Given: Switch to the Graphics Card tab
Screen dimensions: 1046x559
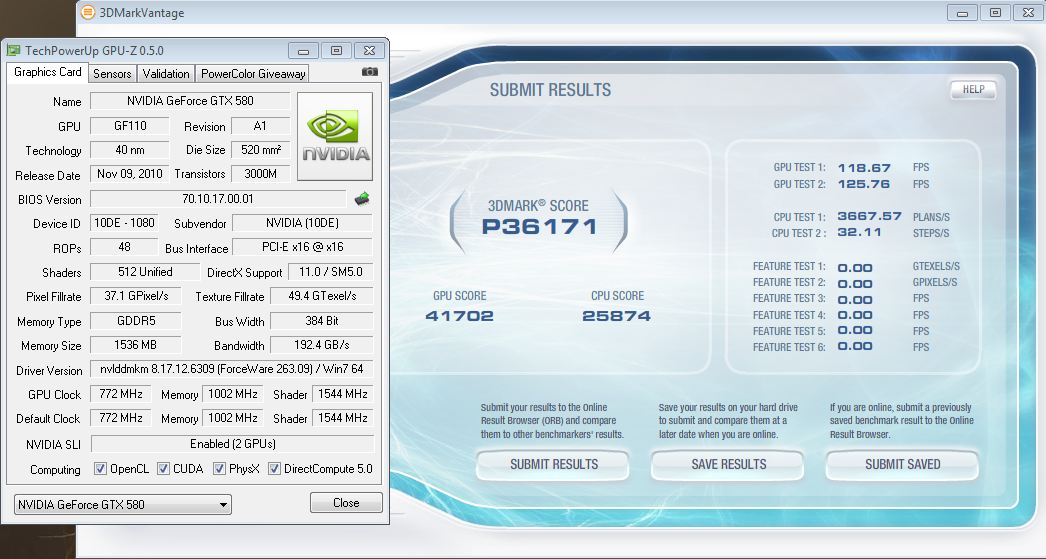Looking at the screenshot, I should [47, 72].
